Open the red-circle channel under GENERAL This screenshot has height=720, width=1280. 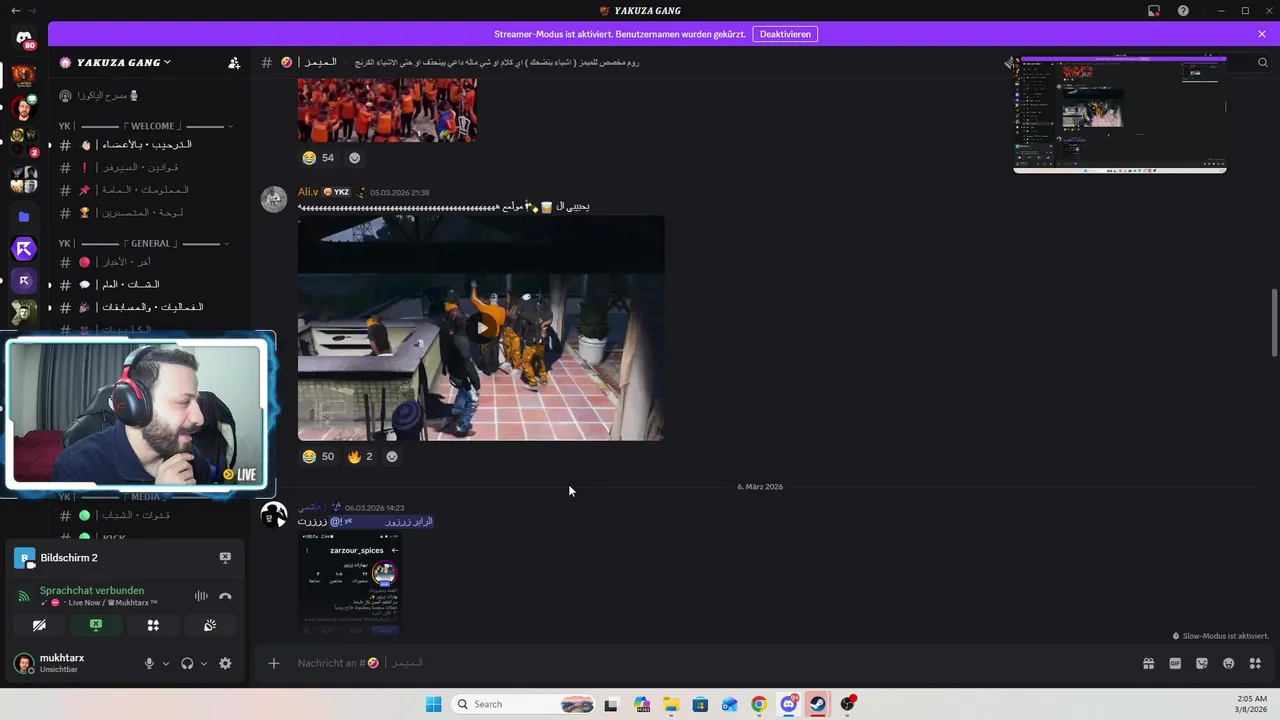point(145,262)
